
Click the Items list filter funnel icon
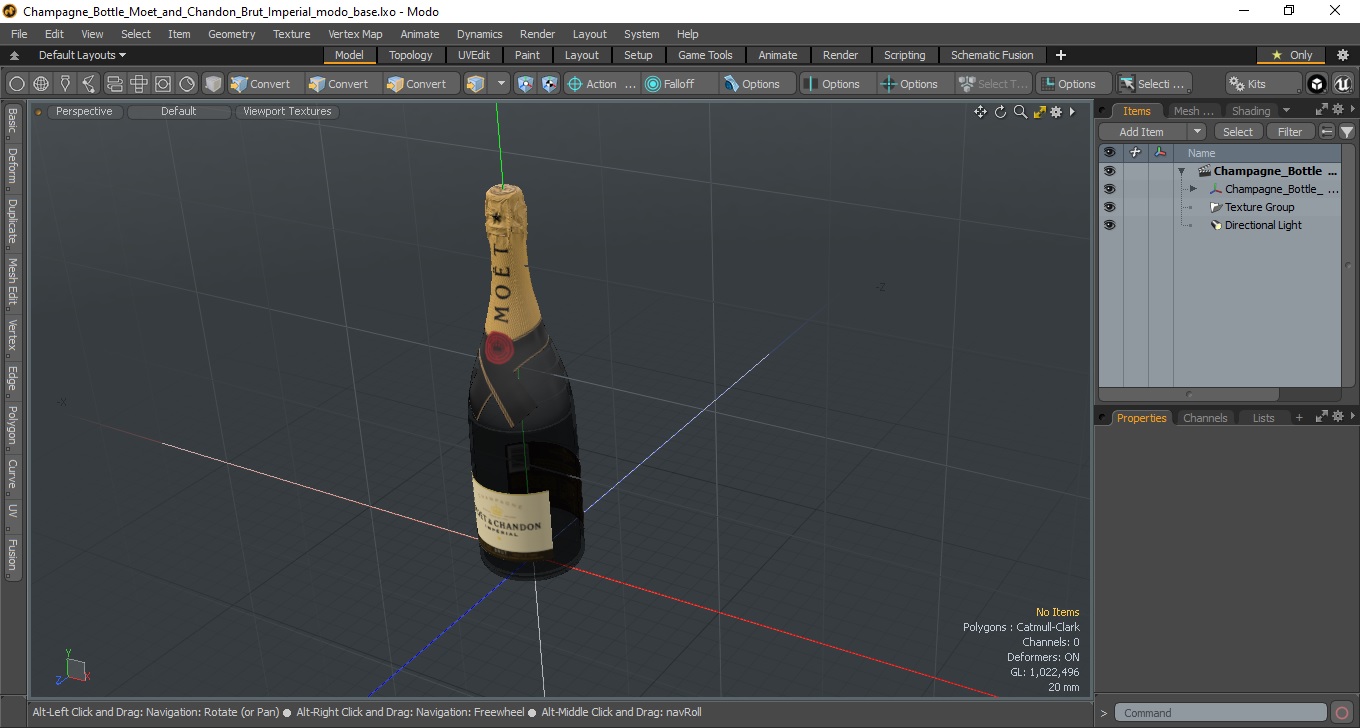tap(1347, 132)
